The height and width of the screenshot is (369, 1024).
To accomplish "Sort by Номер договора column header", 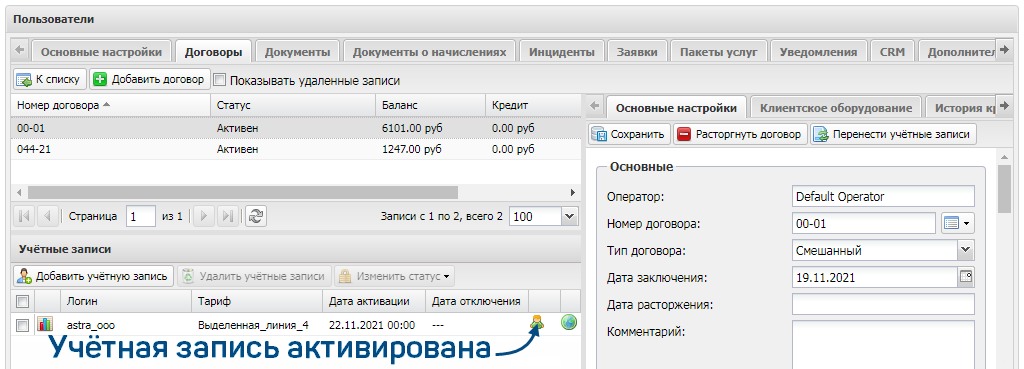I will click(x=110, y=105).
